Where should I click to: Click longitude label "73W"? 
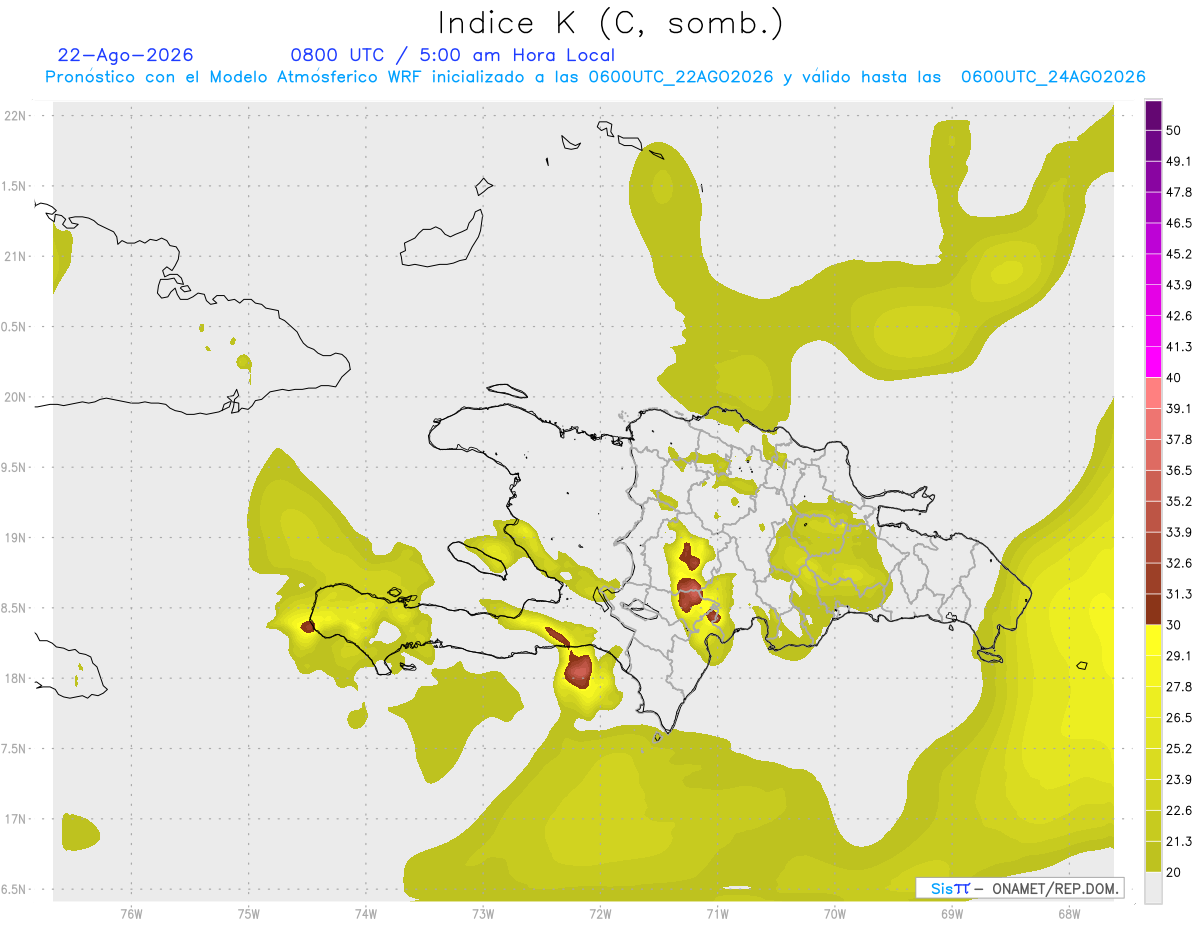[x=483, y=913]
